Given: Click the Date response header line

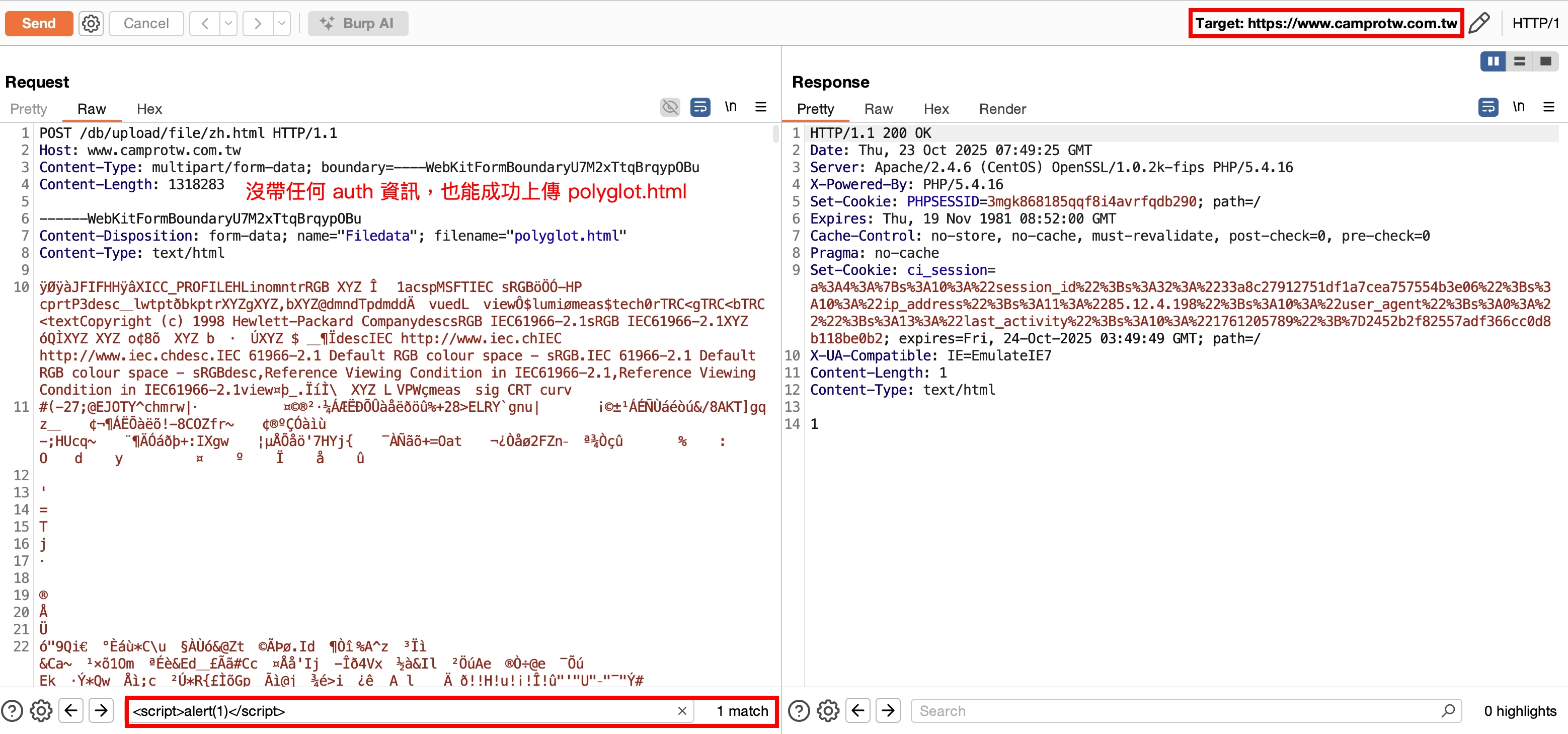Looking at the screenshot, I should click(x=951, y=150).
